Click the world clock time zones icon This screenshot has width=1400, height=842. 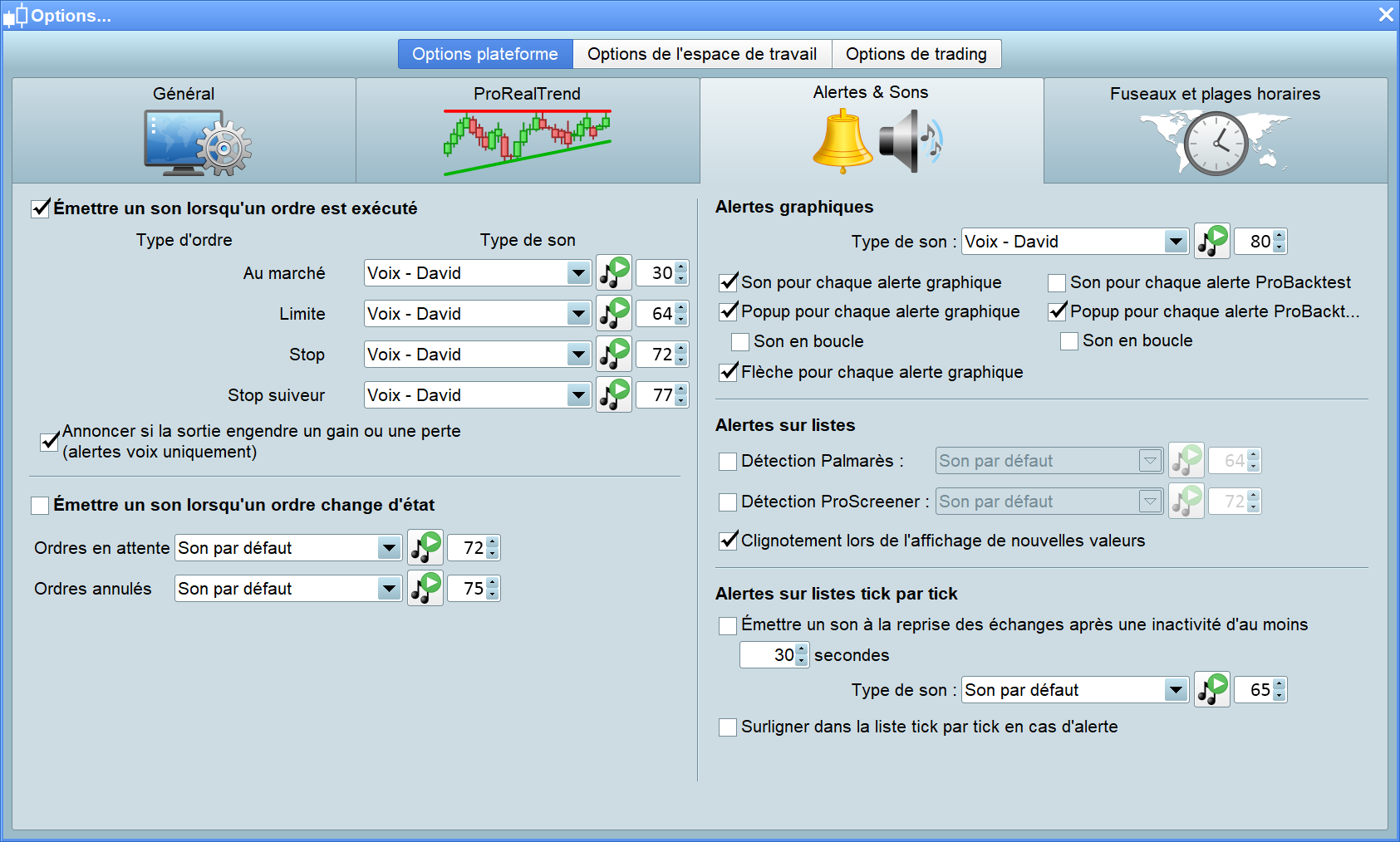pyautogui.click(x=1215, y=143)
